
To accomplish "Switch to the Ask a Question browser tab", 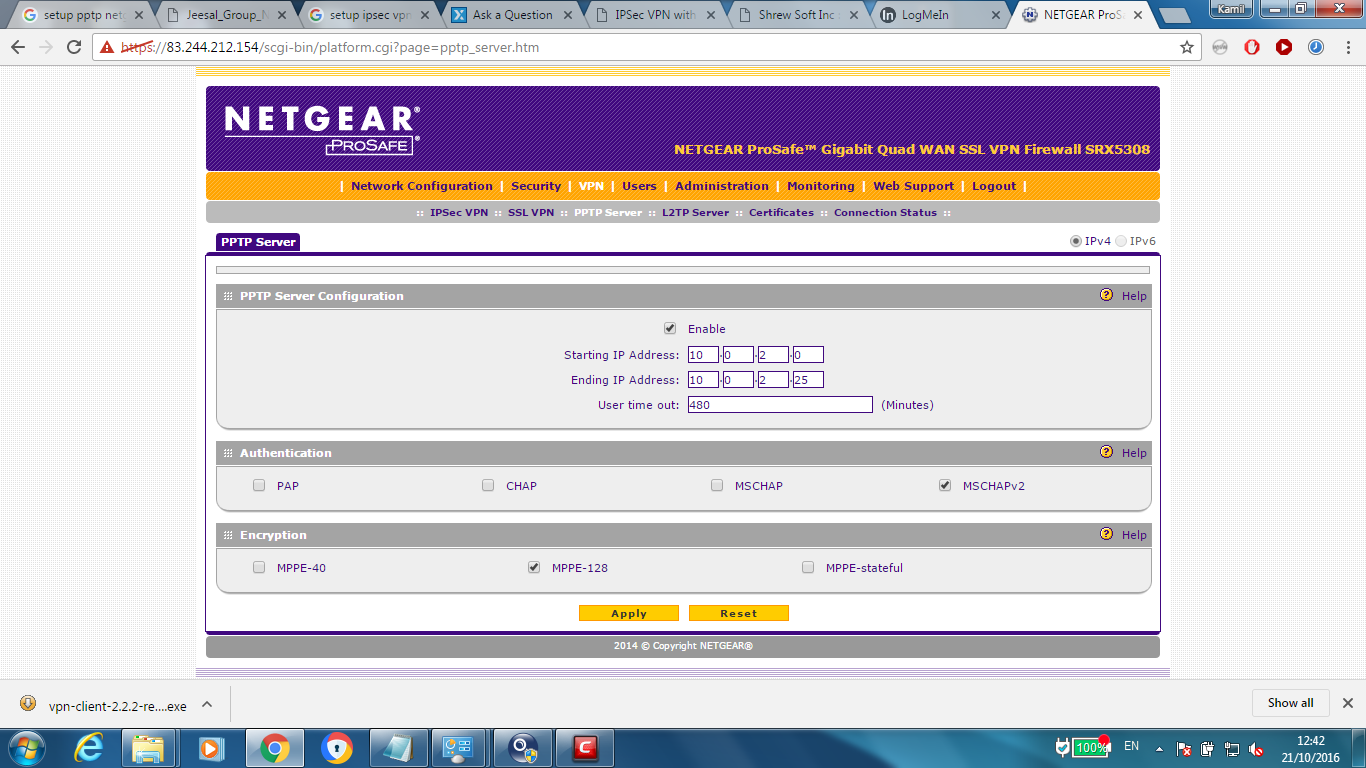I will [x=512, y=15].
